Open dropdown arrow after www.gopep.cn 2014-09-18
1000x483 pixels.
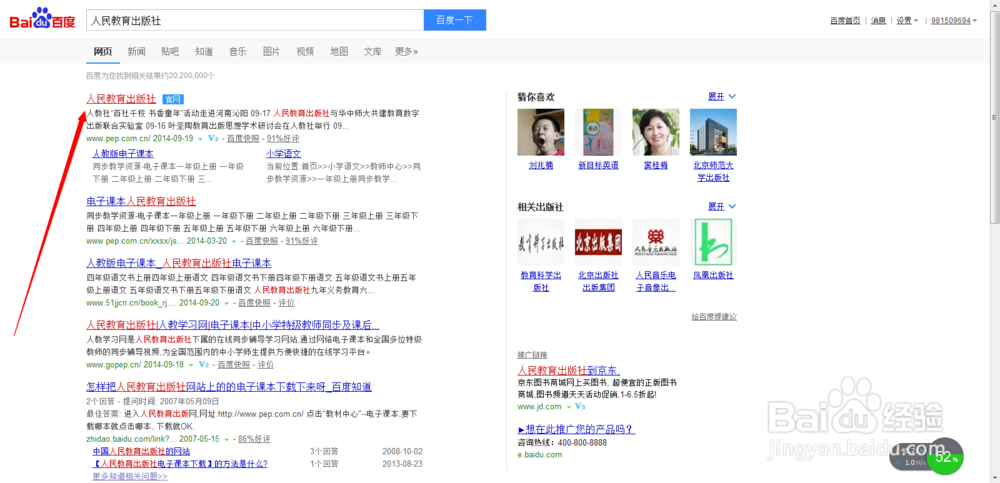click(x=191, y=365)
